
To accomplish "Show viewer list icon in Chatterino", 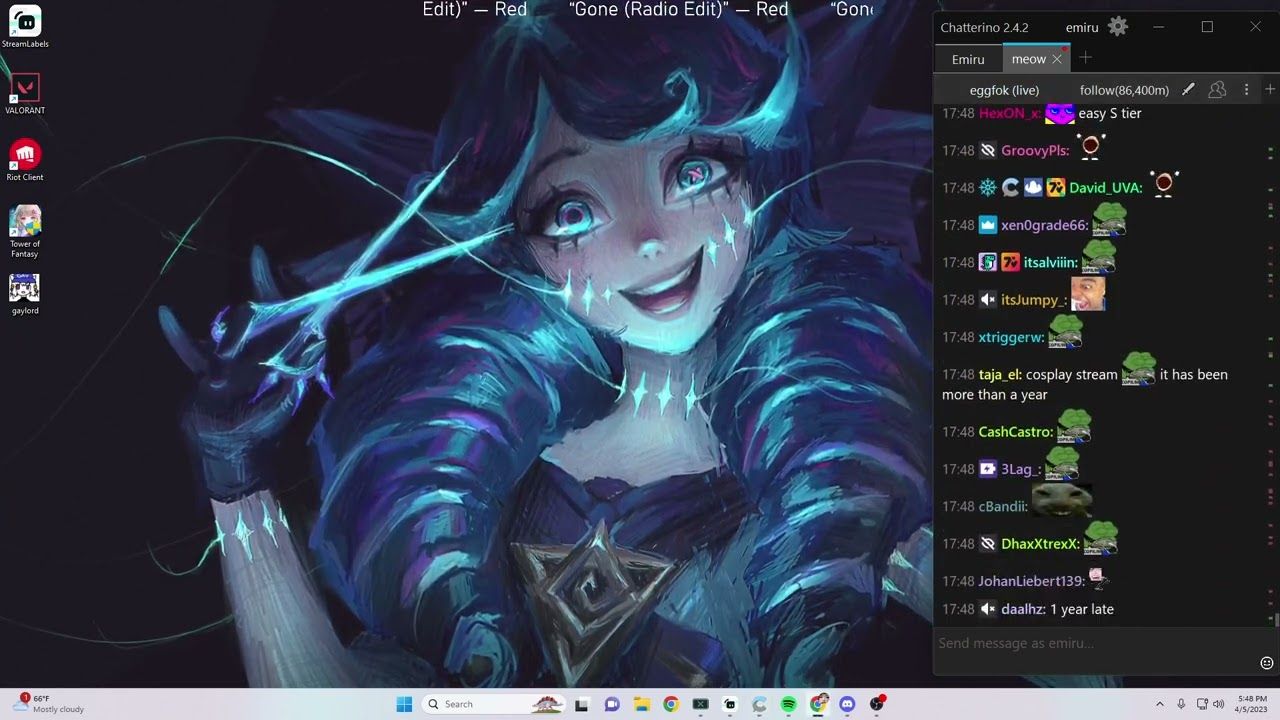I will tap(1217, 90).
